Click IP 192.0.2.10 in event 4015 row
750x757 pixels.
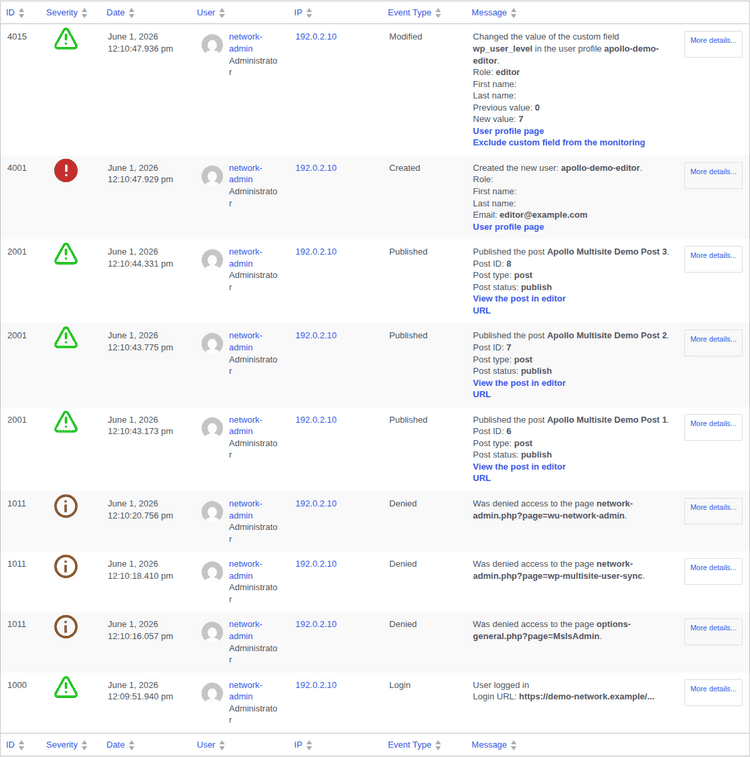point(316,37)
